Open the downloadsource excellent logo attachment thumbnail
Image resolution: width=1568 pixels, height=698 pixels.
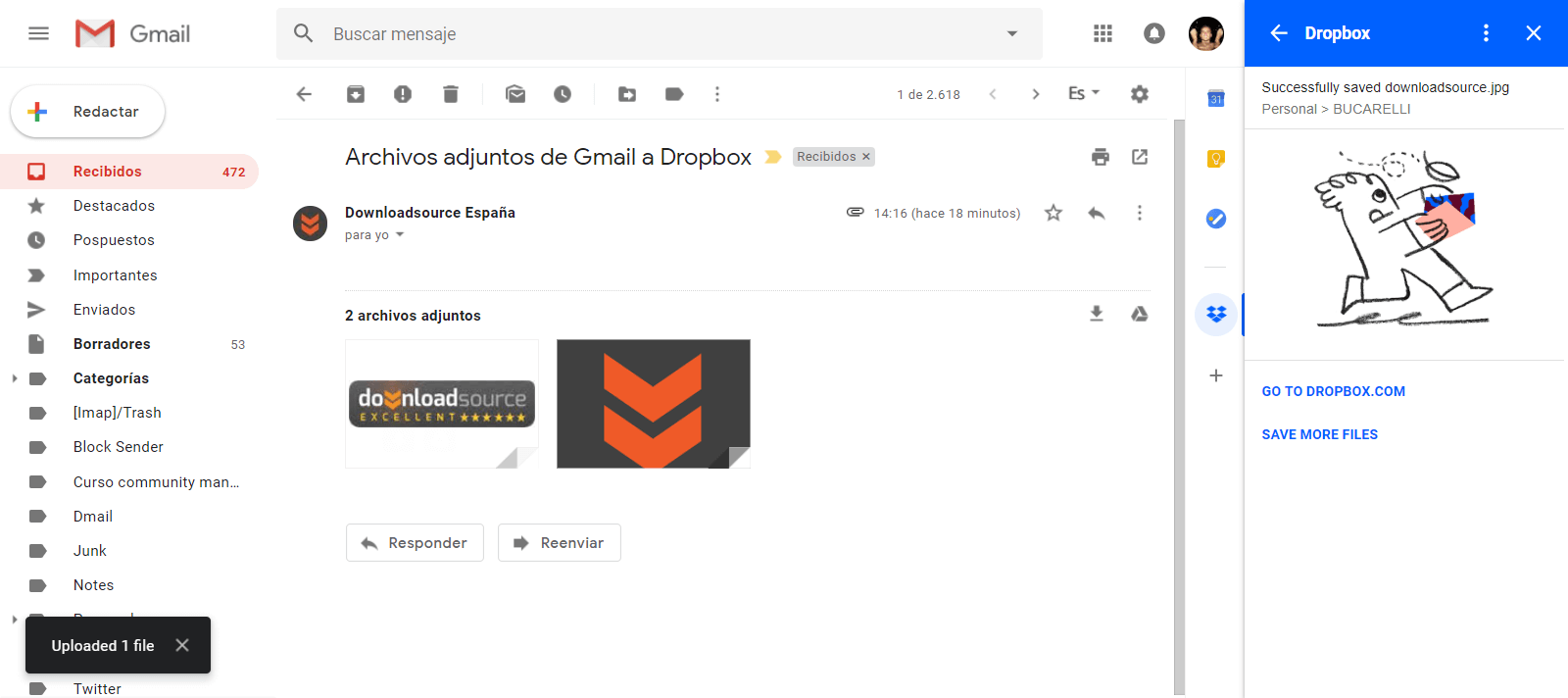click(x=442, y=404)
